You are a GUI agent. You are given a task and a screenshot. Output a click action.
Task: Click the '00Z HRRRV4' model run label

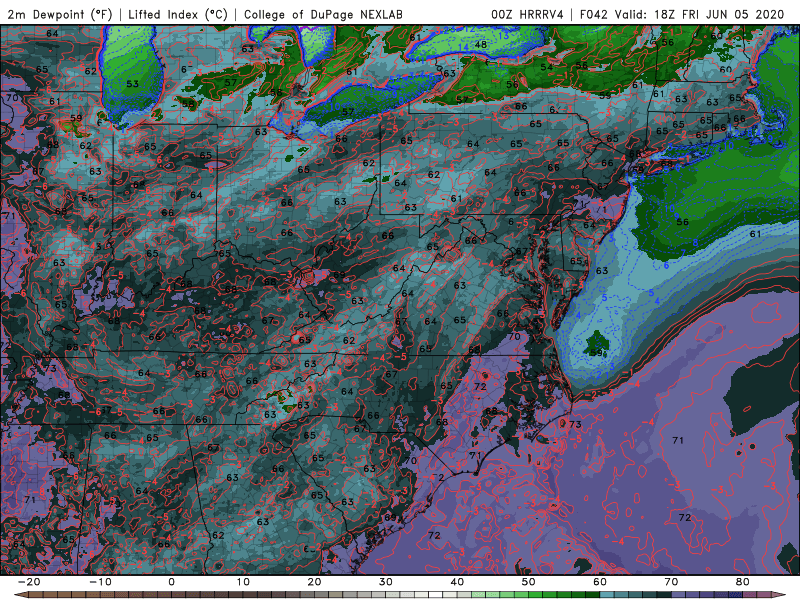tap(527, 14)
